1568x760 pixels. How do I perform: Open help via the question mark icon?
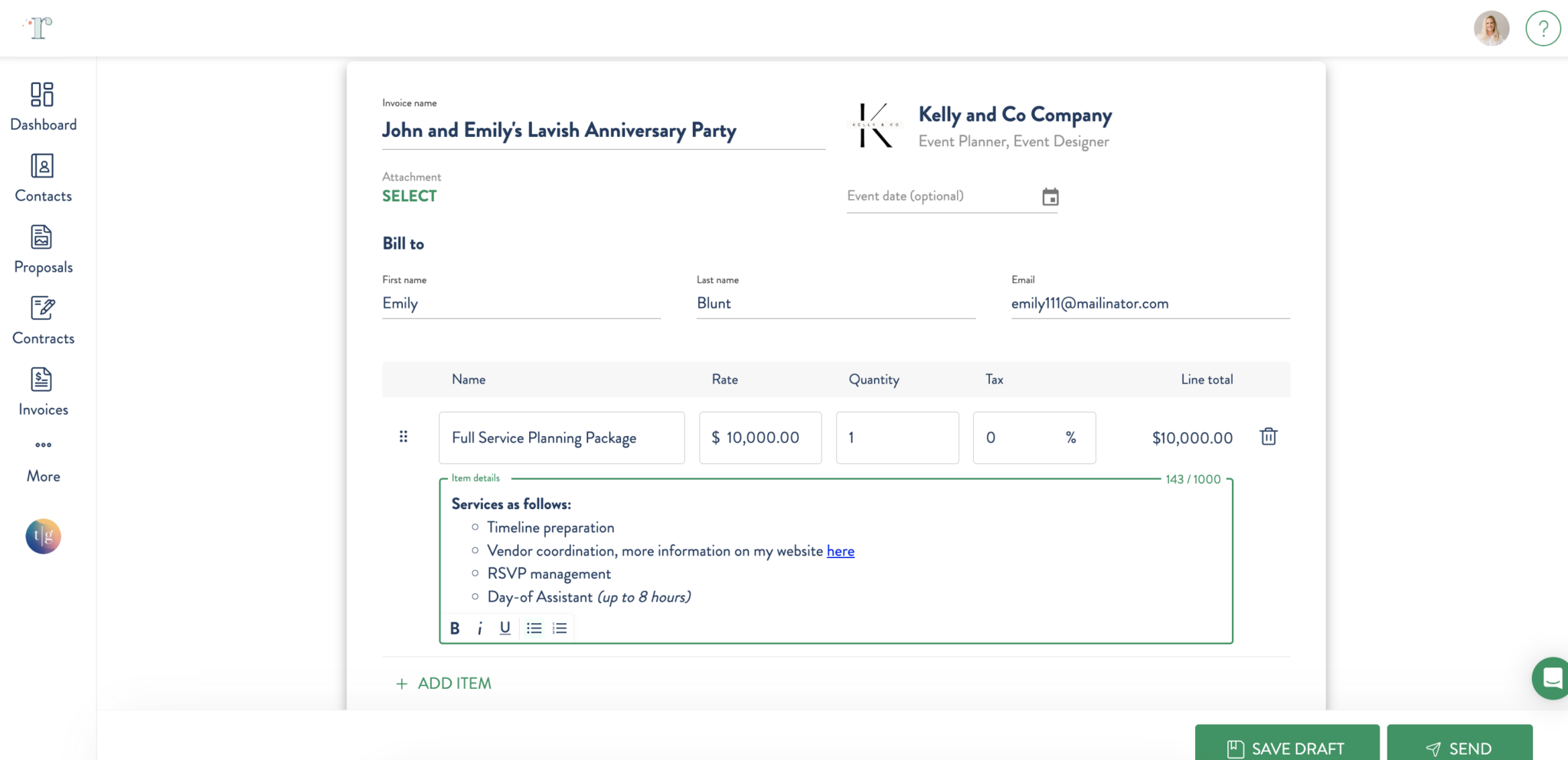coord(1543,28)
